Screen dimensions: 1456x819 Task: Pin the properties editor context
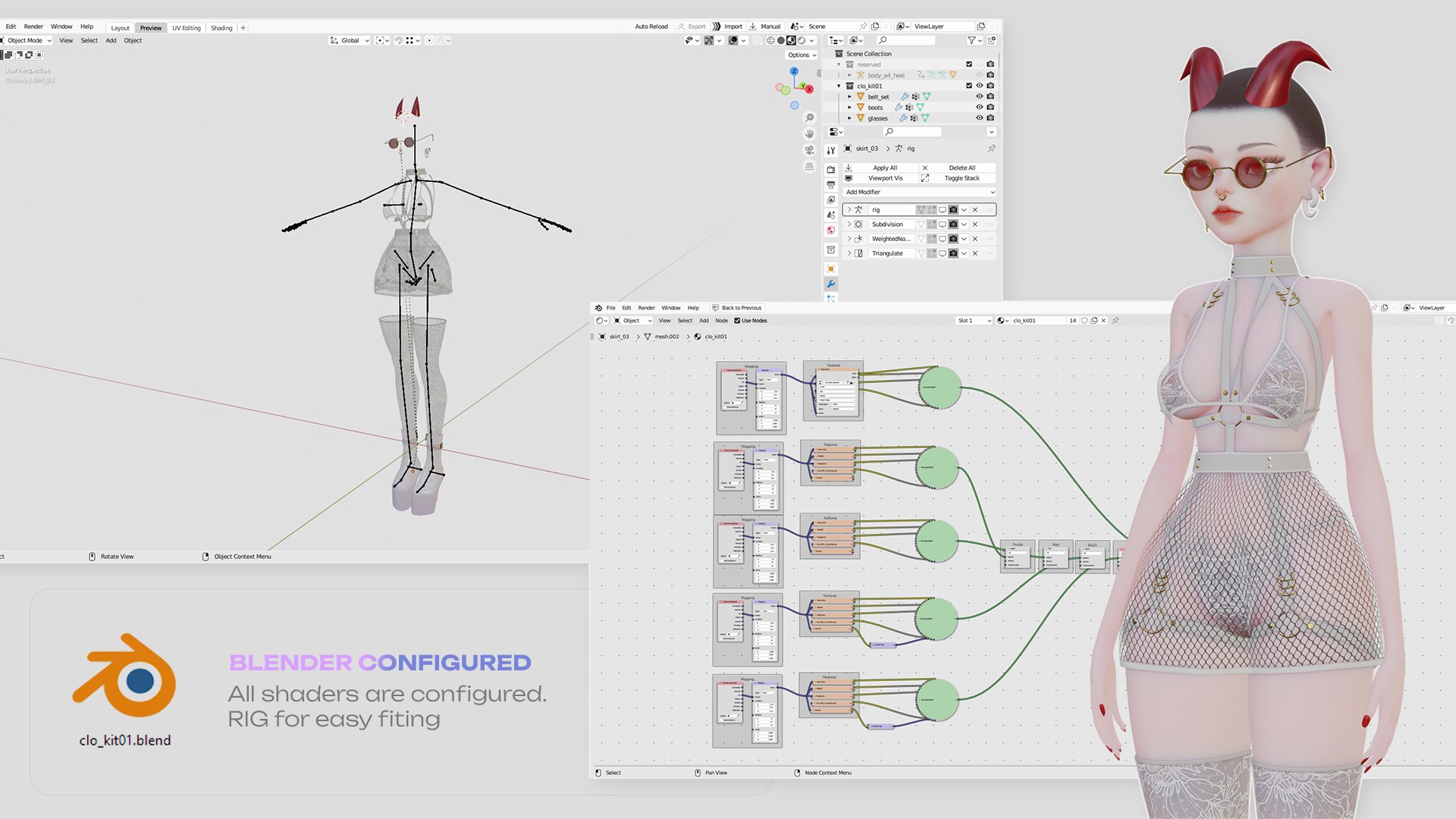(x=991, y=149)
